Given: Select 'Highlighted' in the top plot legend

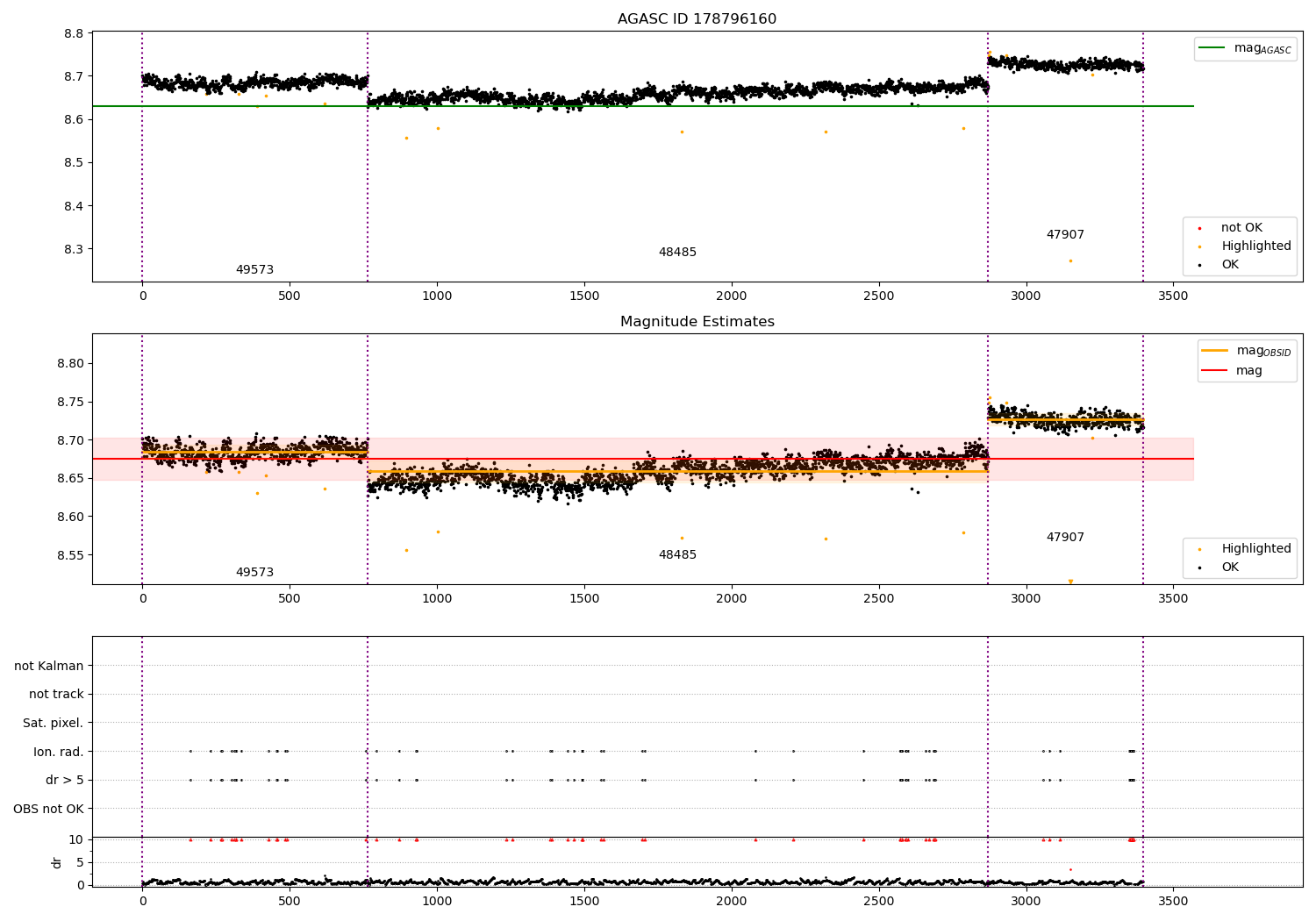Looking at the screenshot, I should pos(1255,246).
